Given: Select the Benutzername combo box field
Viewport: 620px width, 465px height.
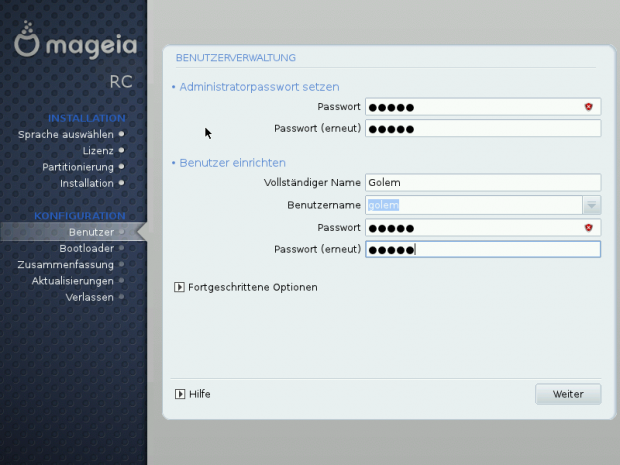Looking at the screenshot, I should pyautogui.click(x=473, y=205).
